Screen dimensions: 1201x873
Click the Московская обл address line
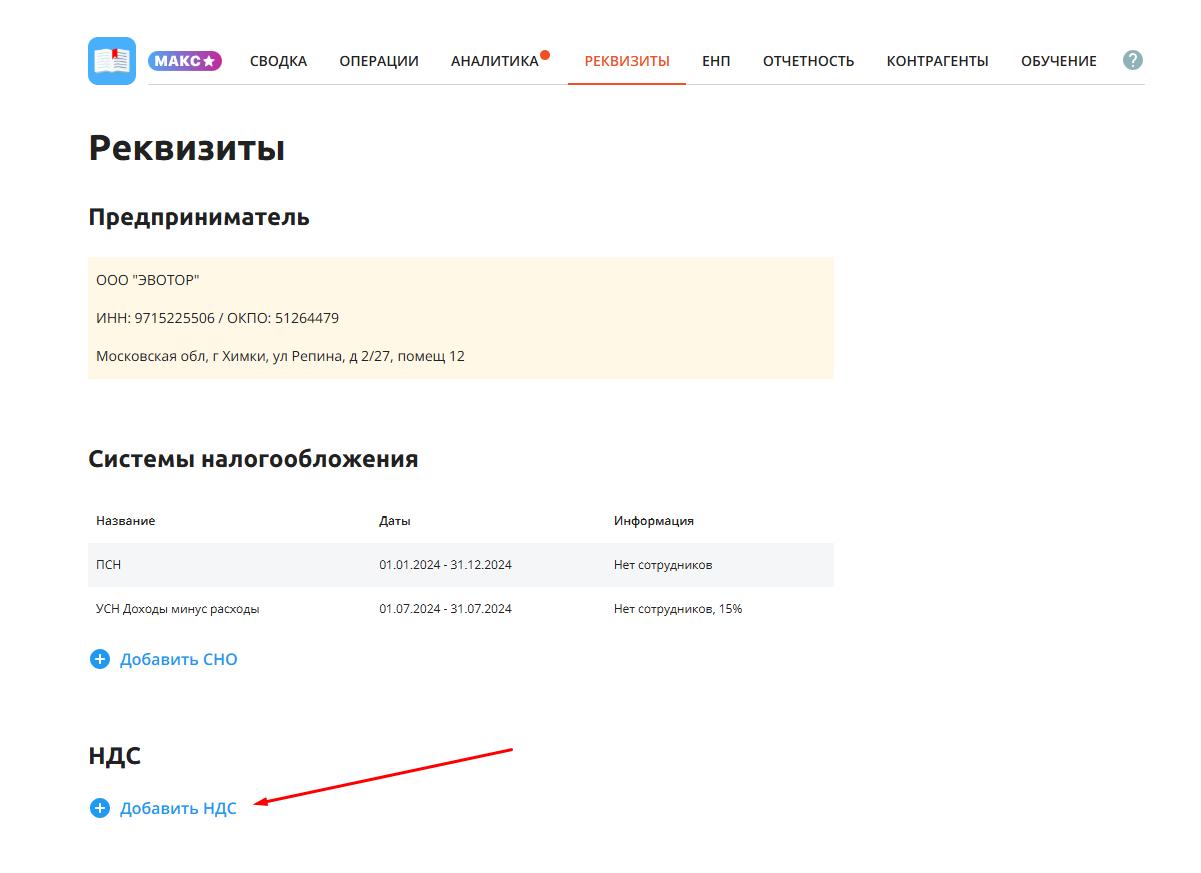point(280,356)
